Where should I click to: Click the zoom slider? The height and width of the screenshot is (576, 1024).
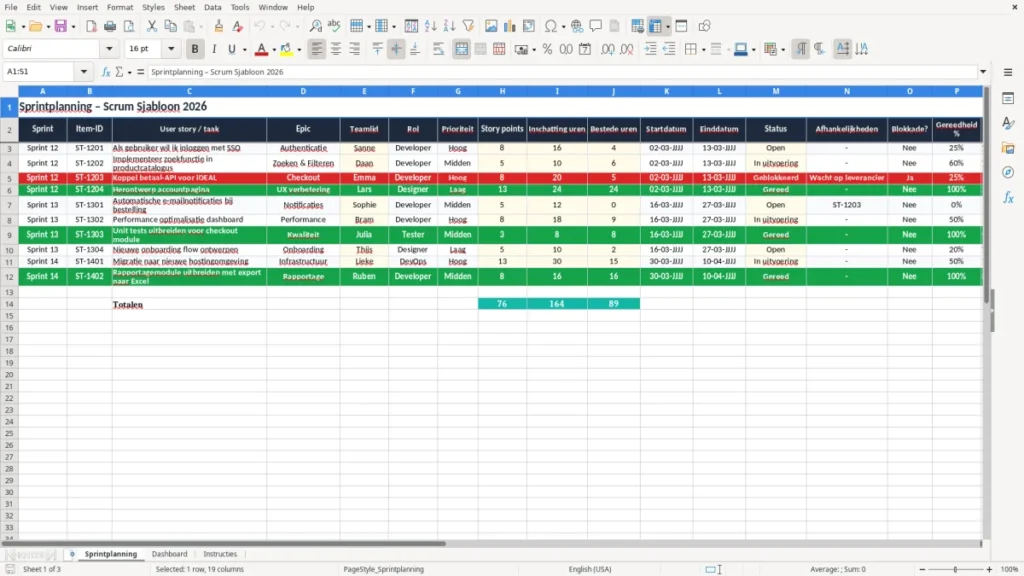(955, 569)
